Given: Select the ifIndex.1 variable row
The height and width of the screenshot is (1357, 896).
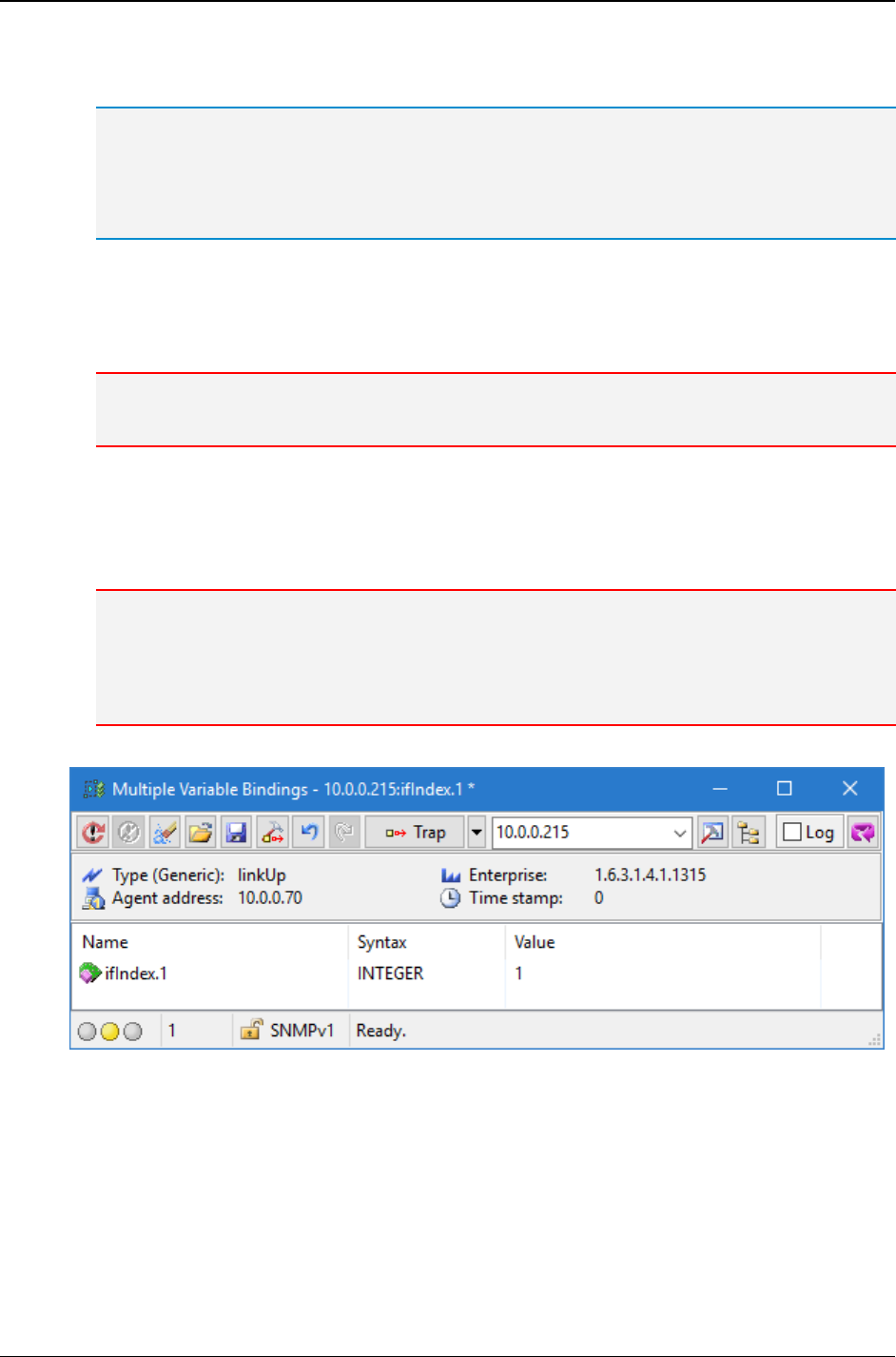Looking at the screenshot, I should coord(447,973).
